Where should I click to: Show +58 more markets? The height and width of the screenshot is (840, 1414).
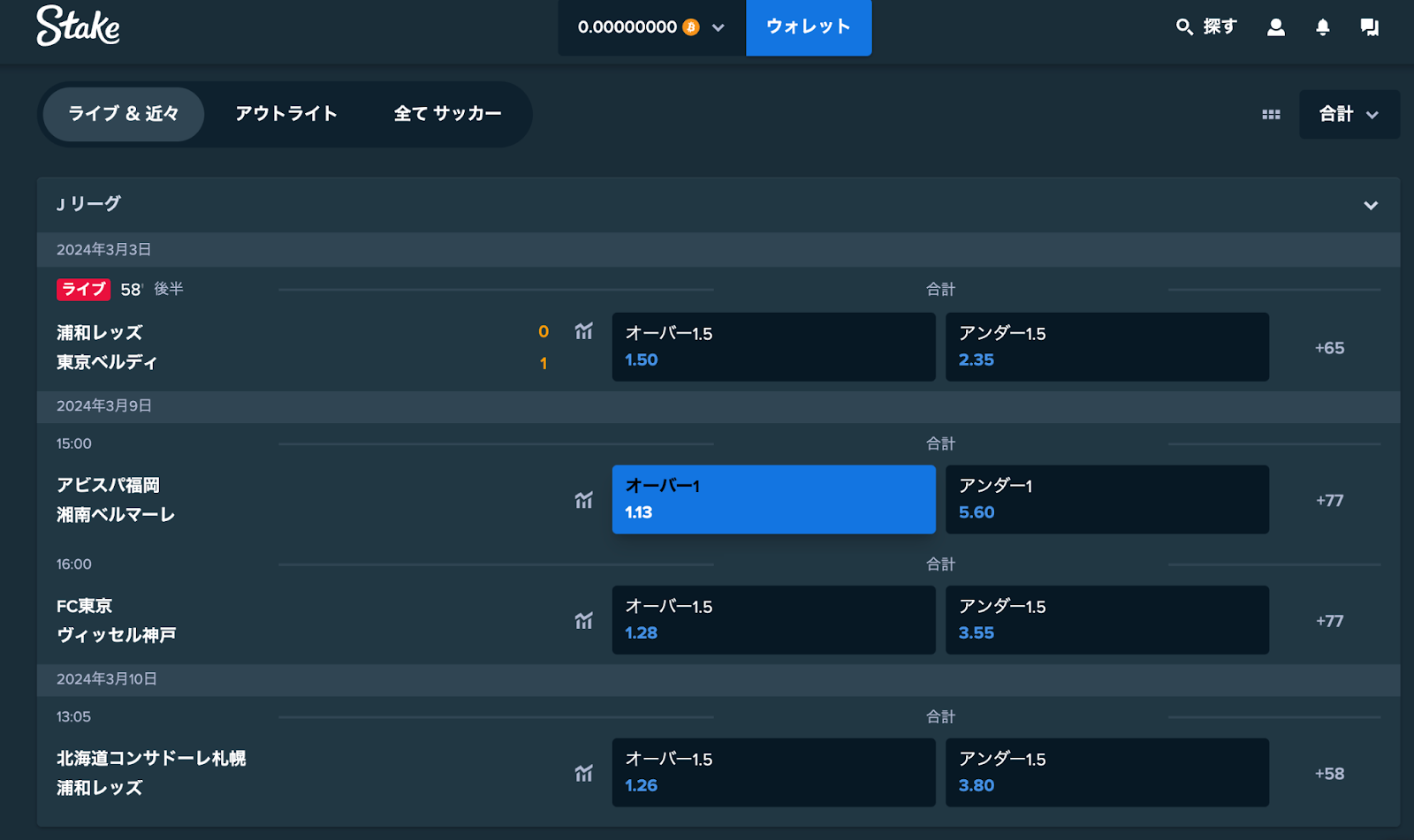pyautogui.click(x=1329, y=774)
